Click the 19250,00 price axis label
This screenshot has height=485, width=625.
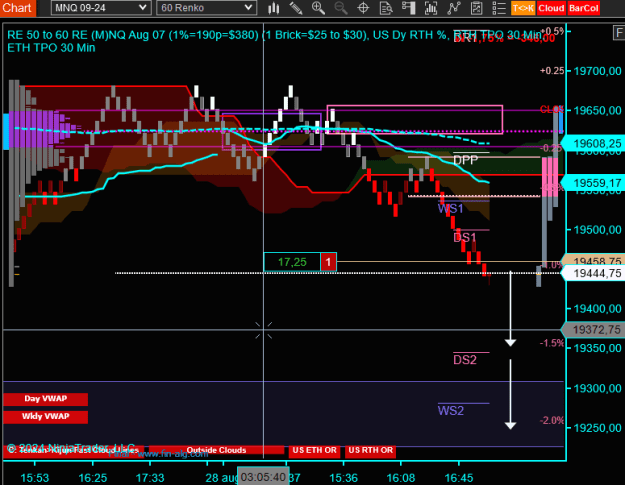coord(597,428)
